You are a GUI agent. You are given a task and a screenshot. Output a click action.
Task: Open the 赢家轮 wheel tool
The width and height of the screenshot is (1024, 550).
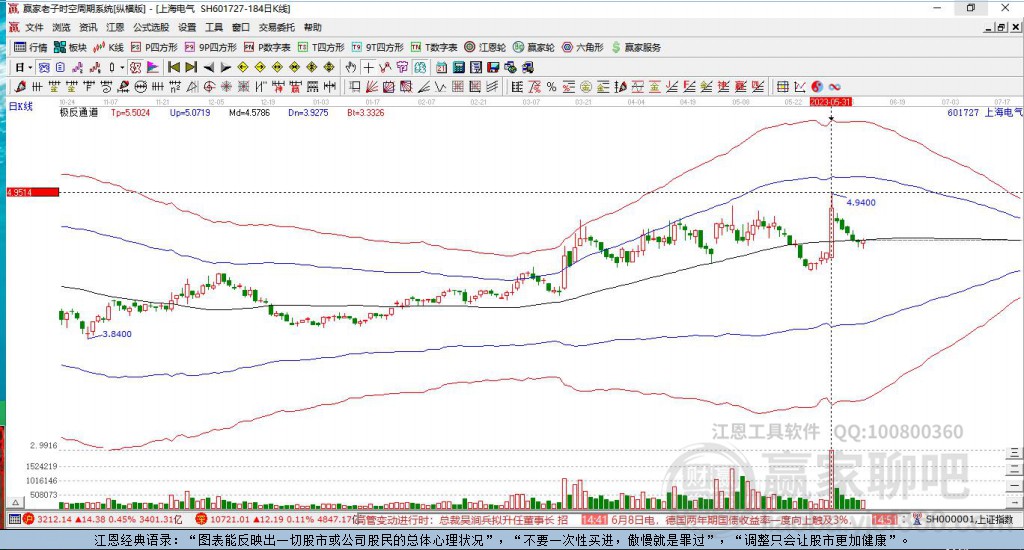[534, 47]
